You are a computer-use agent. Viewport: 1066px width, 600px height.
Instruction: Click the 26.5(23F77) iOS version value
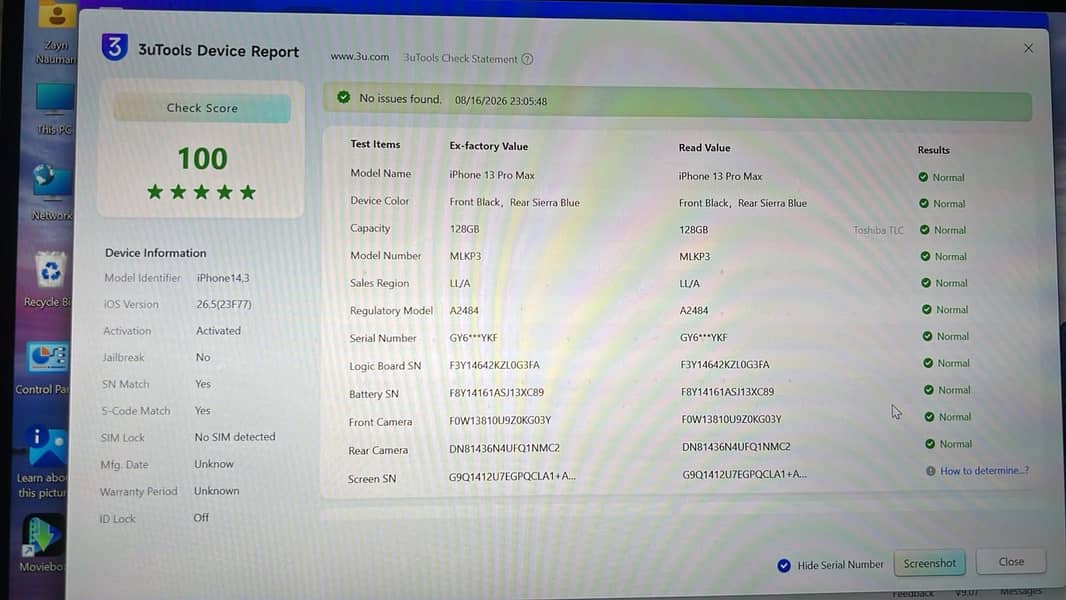(x=224, y=304)
